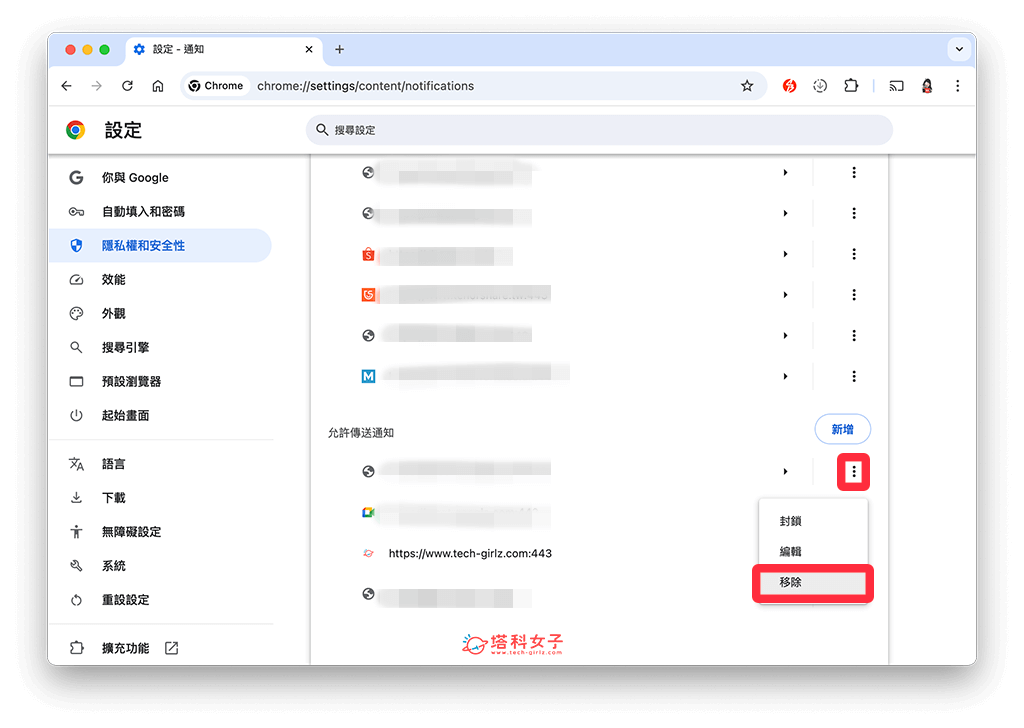Open more actions for blue M icon site
The height and width of the screenshot is (728, 1024).
[x=854, y=376]
